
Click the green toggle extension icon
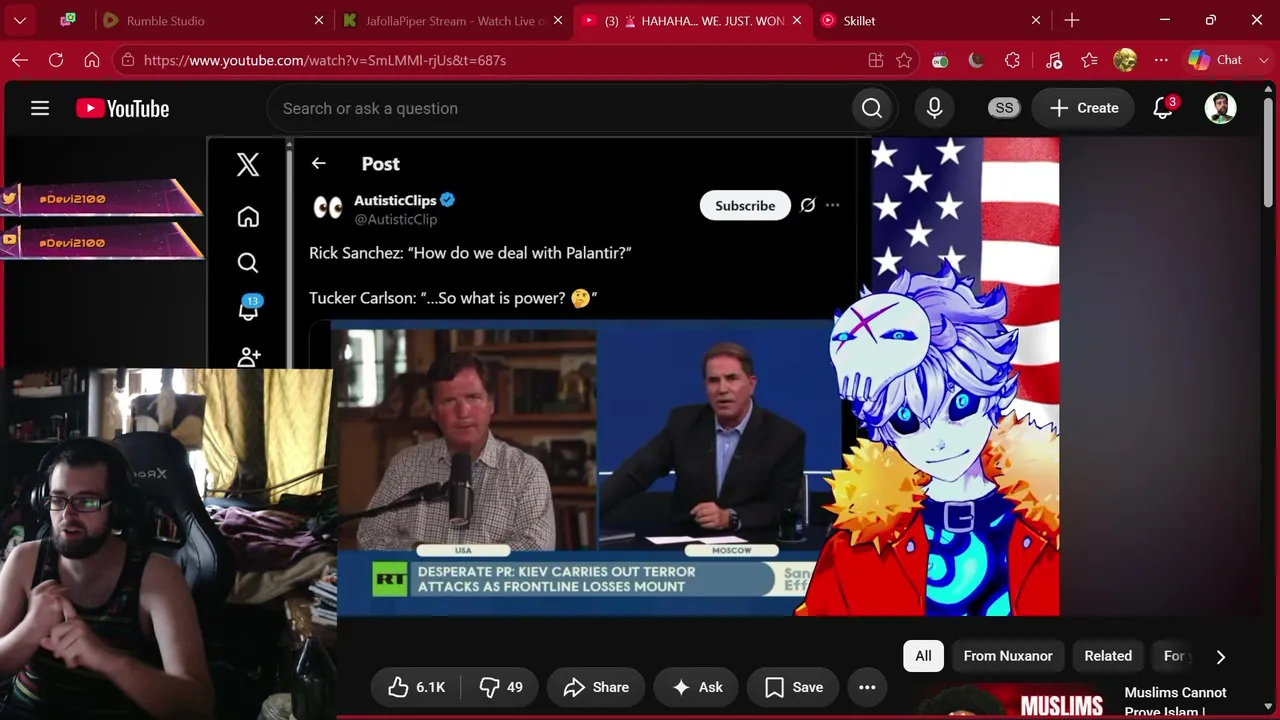[x=940, y=60]
